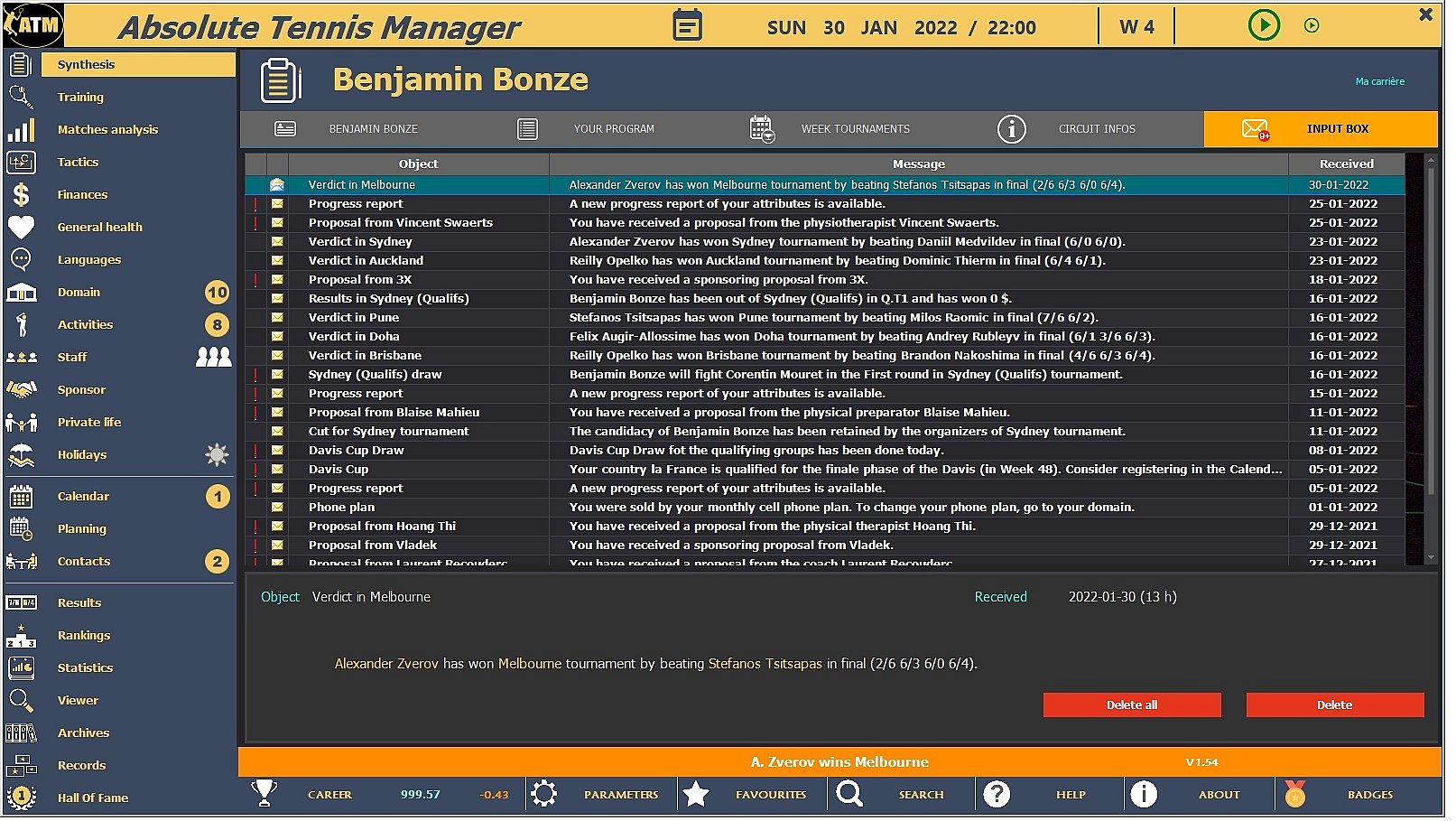This screenshot has height=821, width=1456.
Task: Select Cut for Sydney tournament message
Action: 825,432
